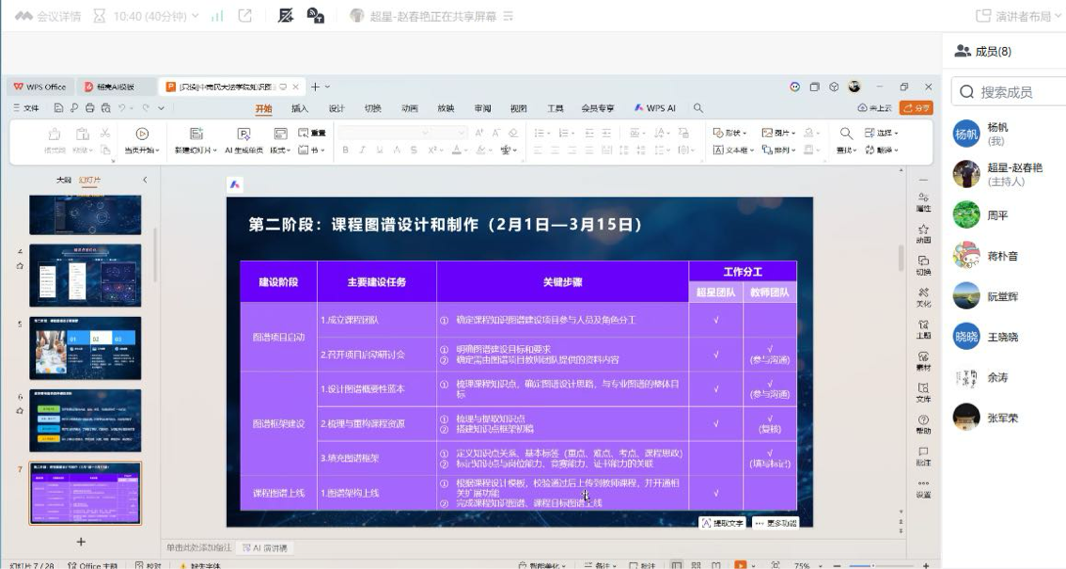This screenshot has height=569, width=1066.
Task: Toggle underline formatting in the ribbon
Action: pos(379,150)
